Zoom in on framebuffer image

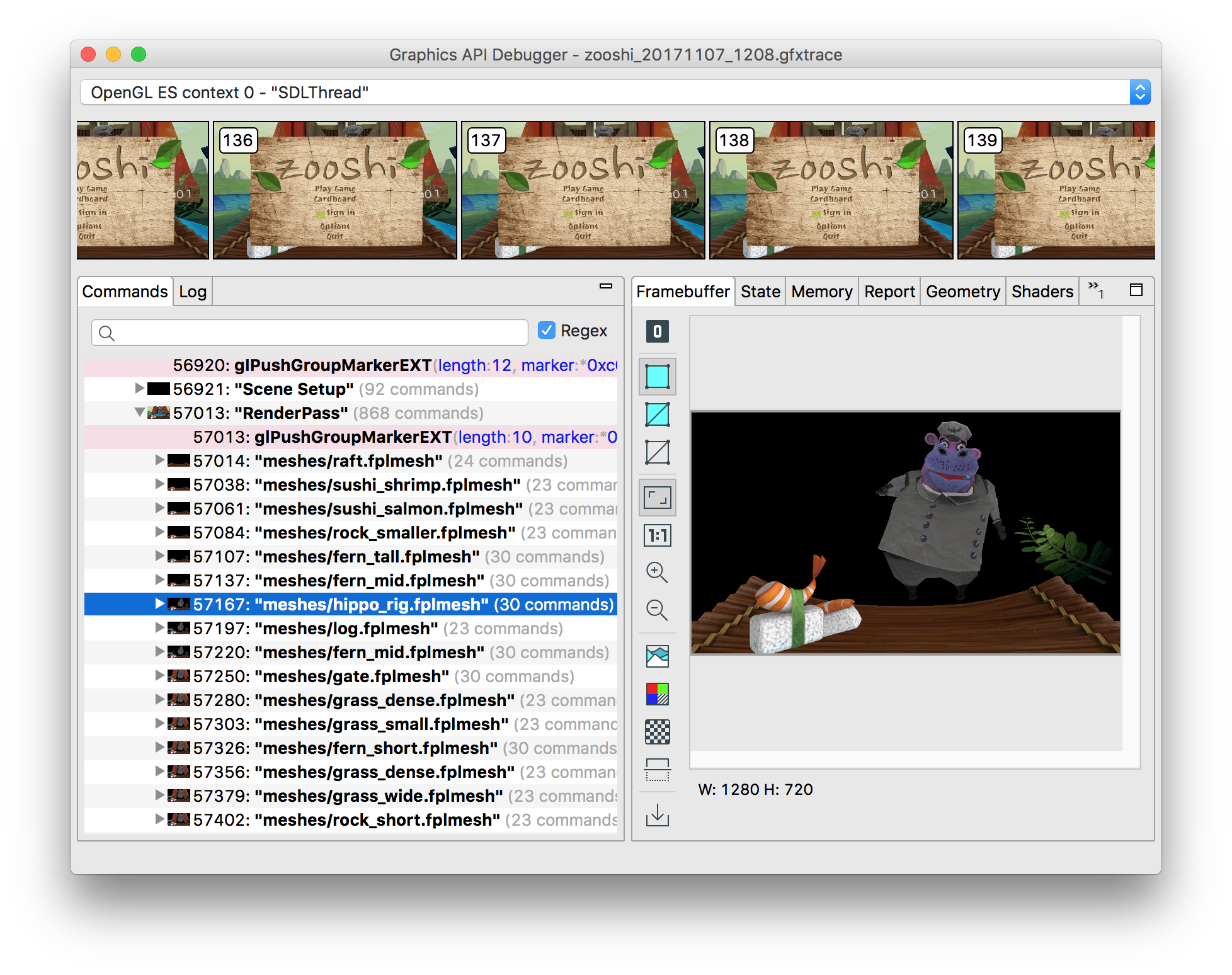pyautogui.click(x=657, y=572)
